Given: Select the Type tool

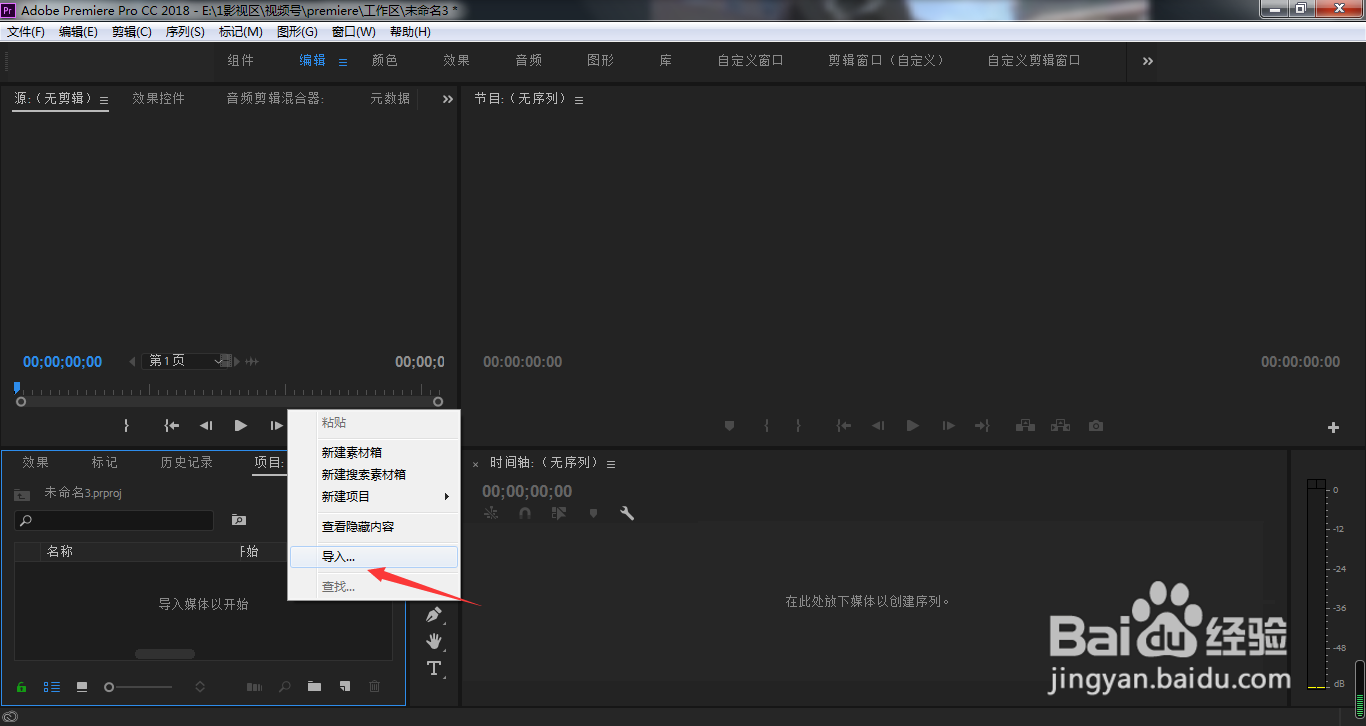Looking at the screenshot, I should [434, 668].
